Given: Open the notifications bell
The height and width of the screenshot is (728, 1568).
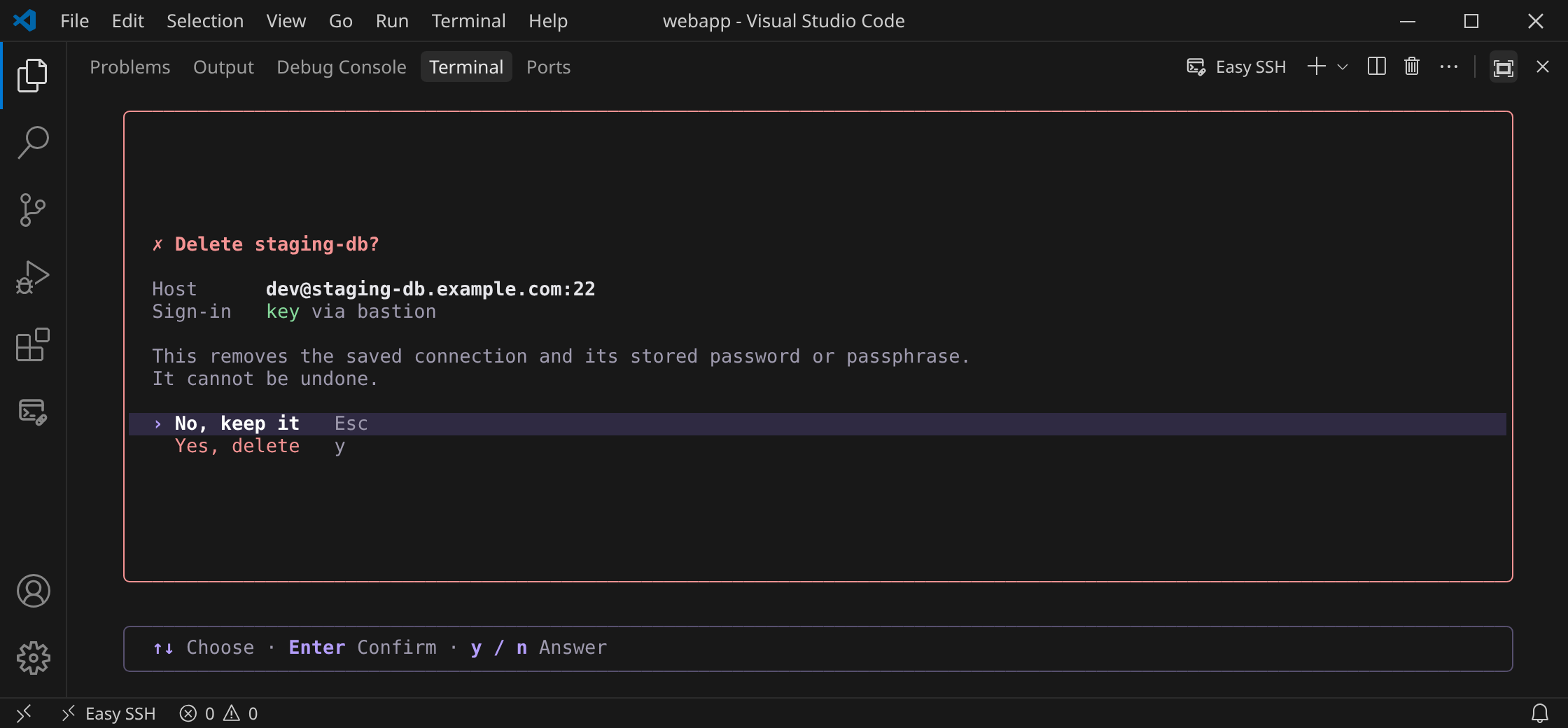Looking at the screenshot, I should (x=1540, y=713).
